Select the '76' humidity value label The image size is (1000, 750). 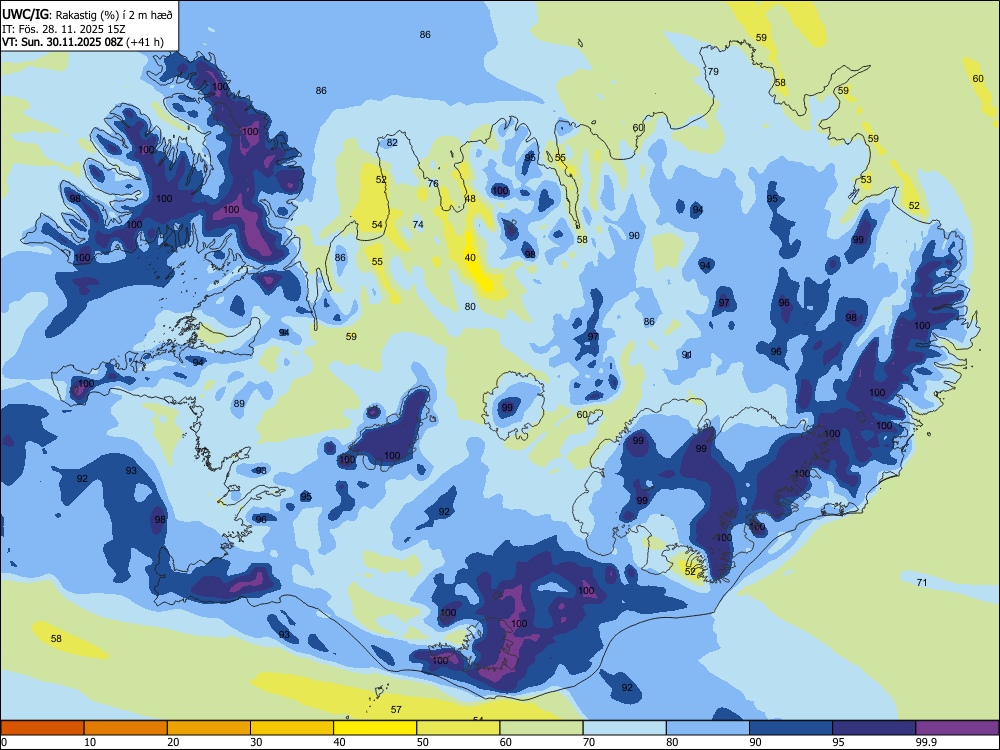pyautogui.click(x=433, y=183)
